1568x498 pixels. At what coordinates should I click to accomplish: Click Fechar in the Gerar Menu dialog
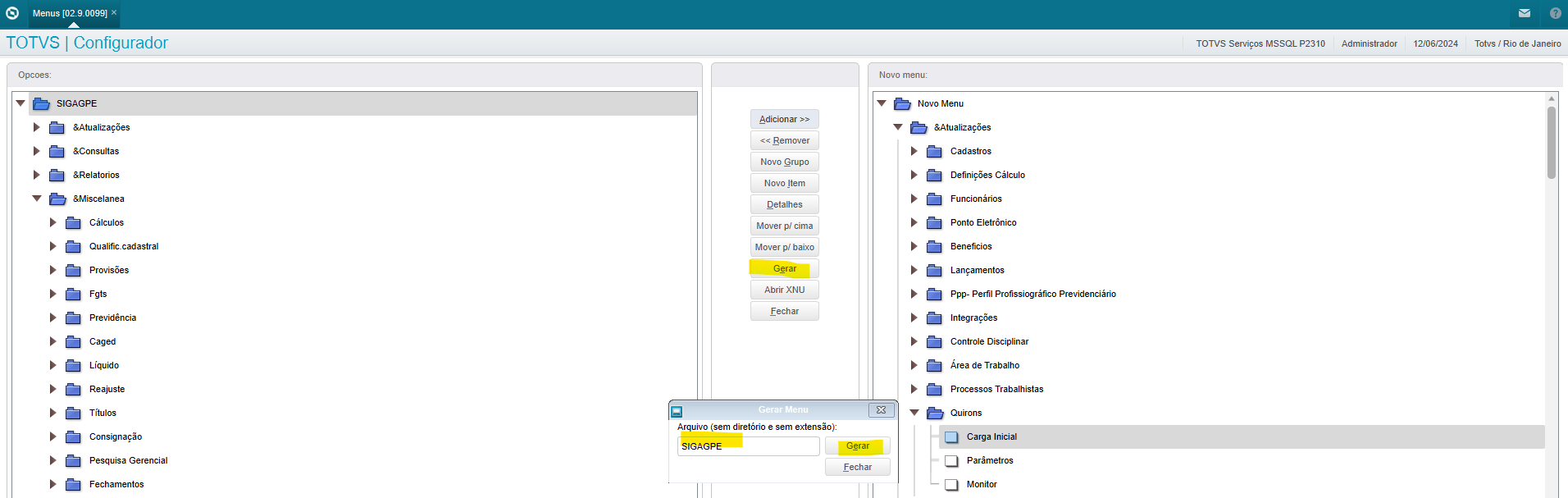(858, 467)
